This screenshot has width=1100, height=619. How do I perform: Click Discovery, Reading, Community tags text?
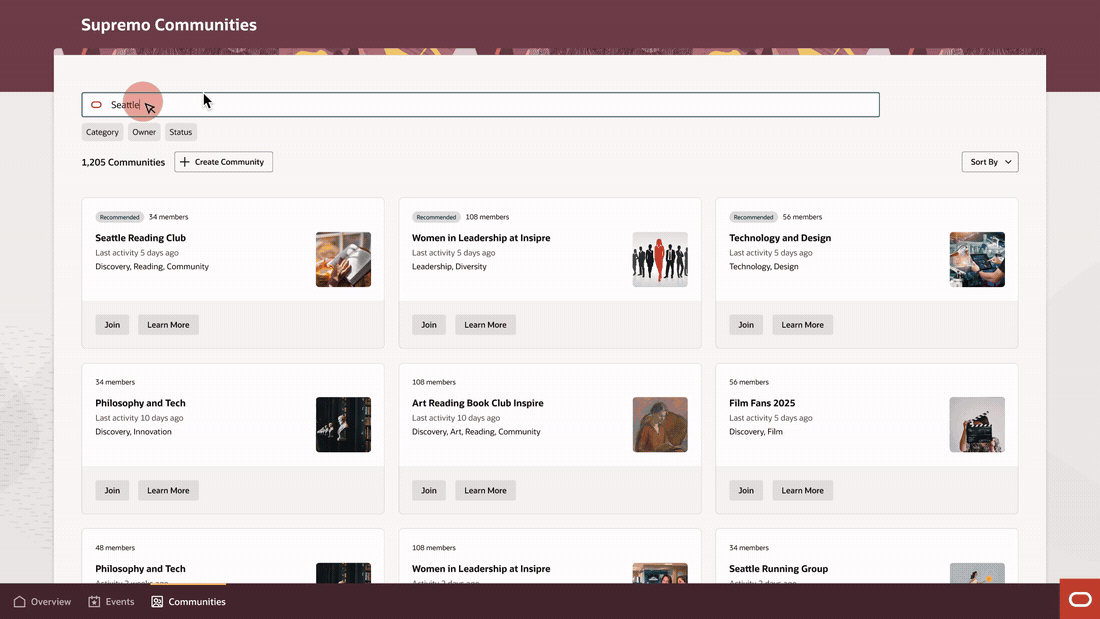[x=152, y=267]
